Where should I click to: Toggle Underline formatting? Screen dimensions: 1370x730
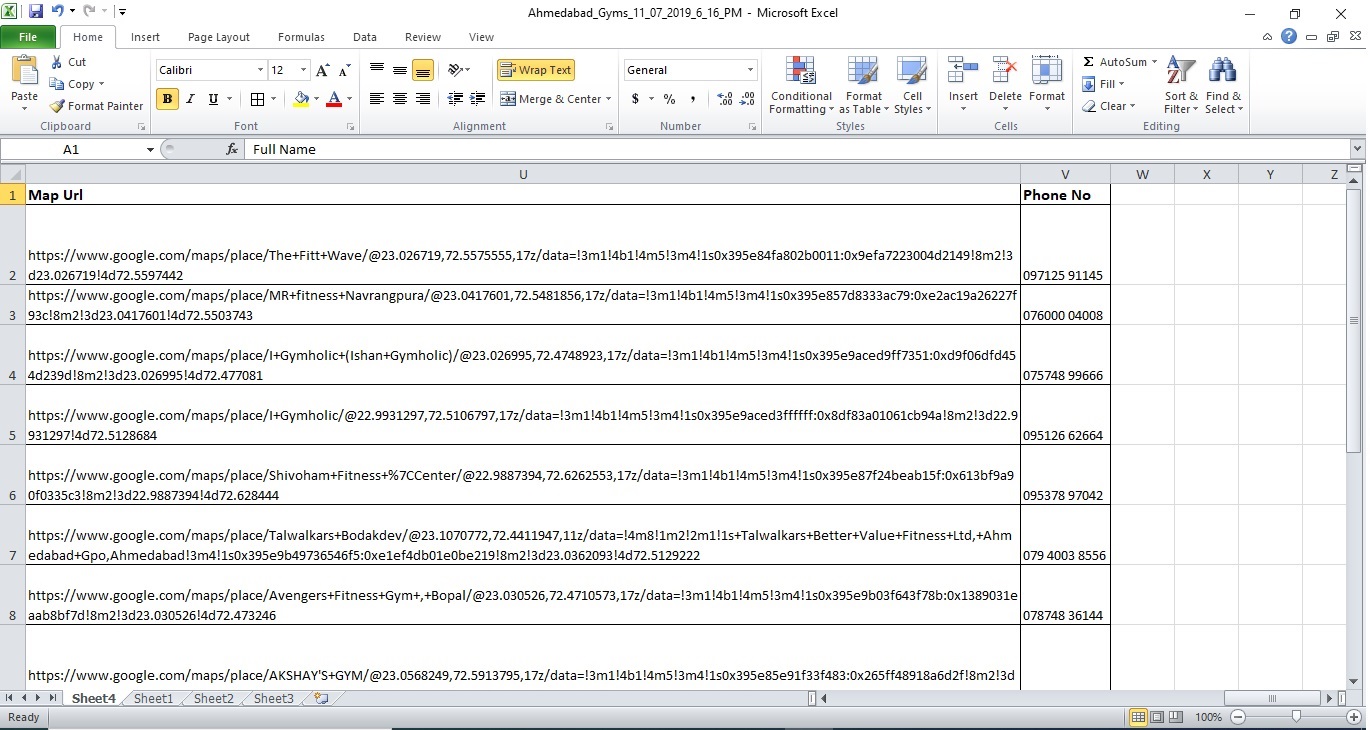coord(212,99)
